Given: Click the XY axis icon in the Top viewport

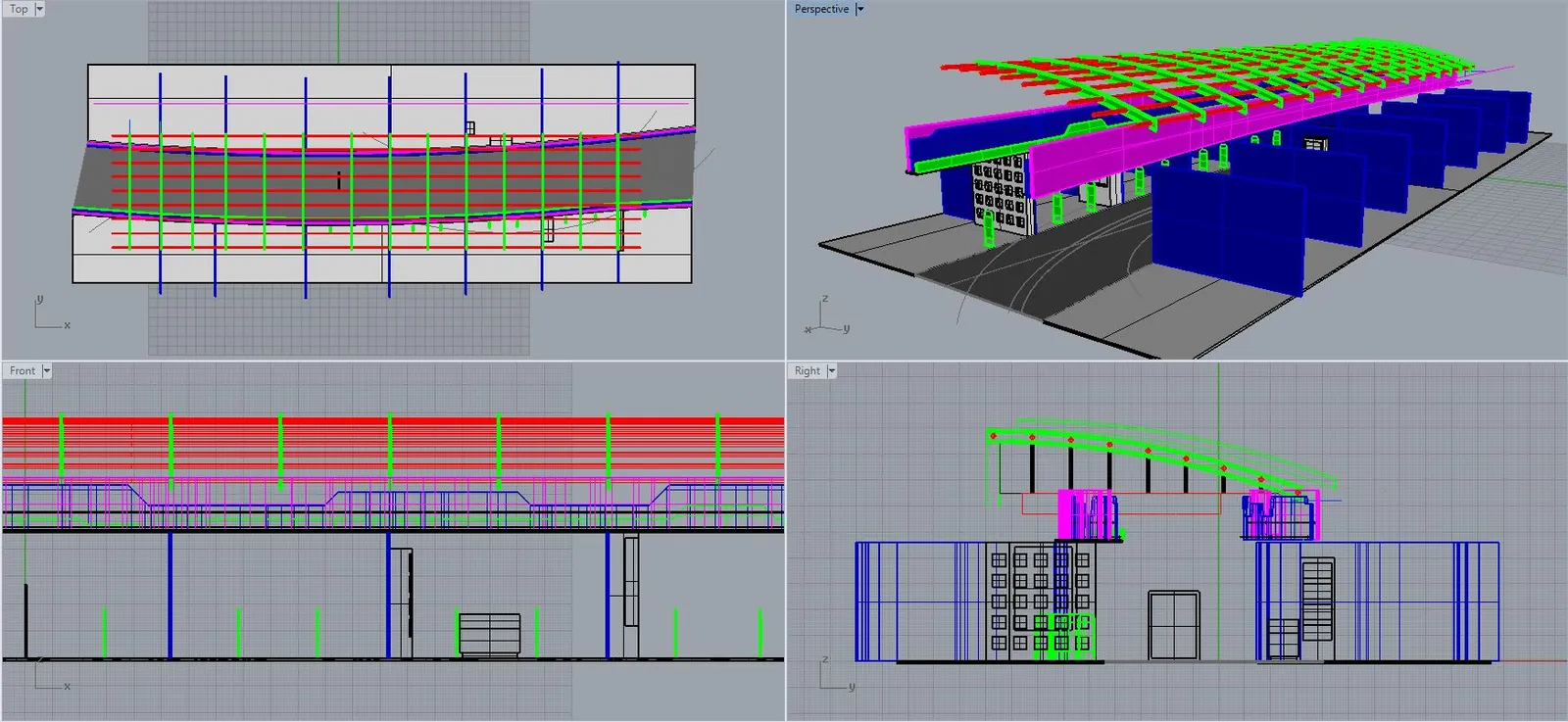Looking at the screenshot, I should [x=51, y=313].
